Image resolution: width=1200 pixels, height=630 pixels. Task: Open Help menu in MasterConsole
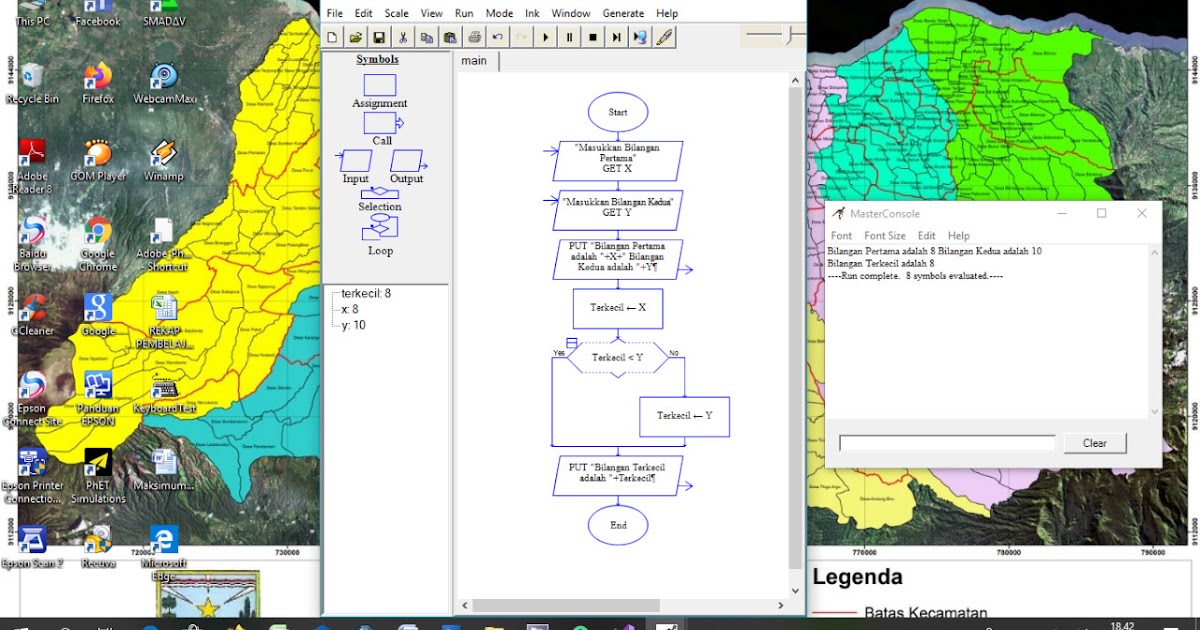pyautogui.click(x=959, y=236)
